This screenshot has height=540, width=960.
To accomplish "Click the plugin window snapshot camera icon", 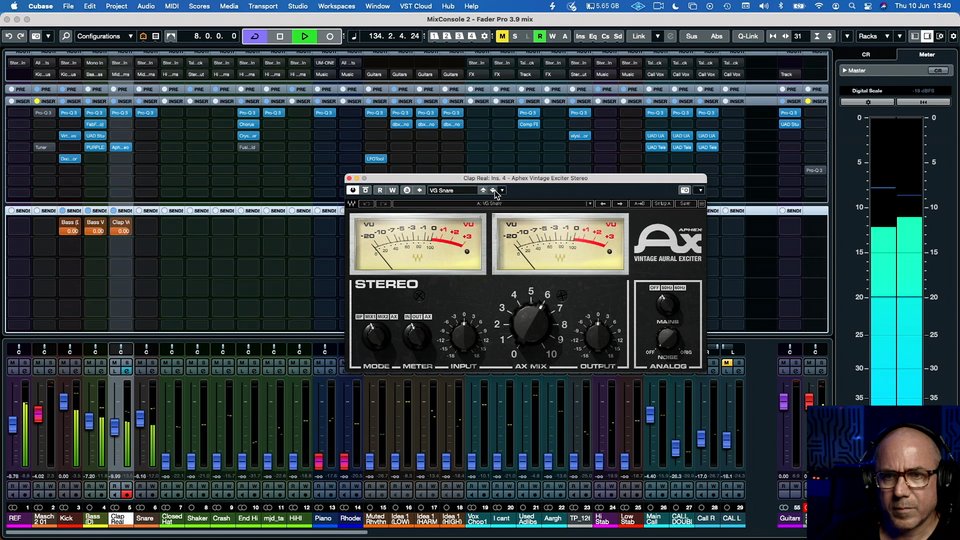I will pos(685,190).
